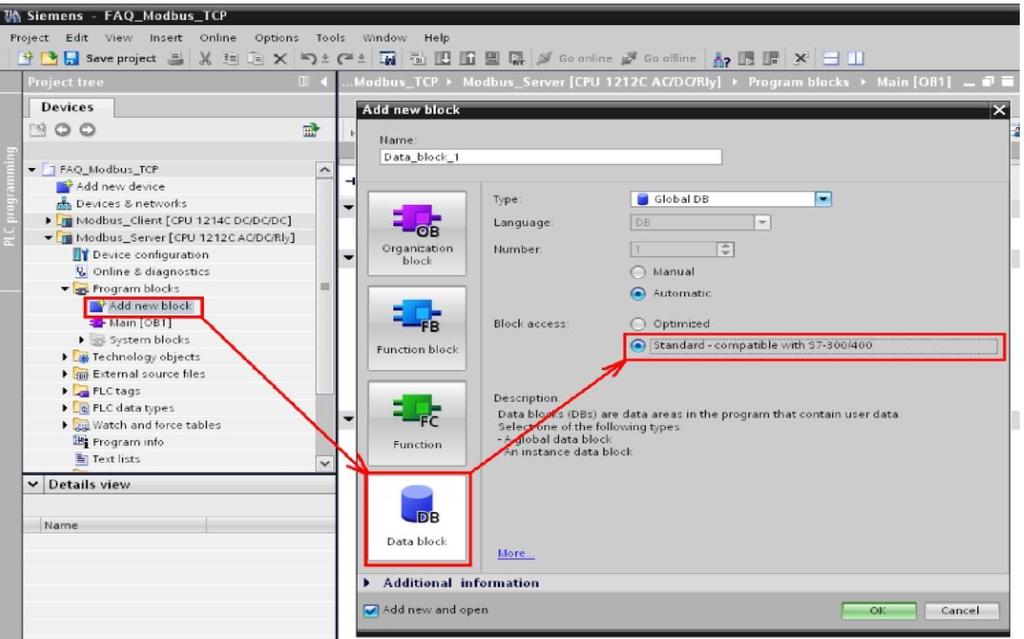Click the Delete X icon in toolbar
1024x639 pixels.
pos(280,59)
